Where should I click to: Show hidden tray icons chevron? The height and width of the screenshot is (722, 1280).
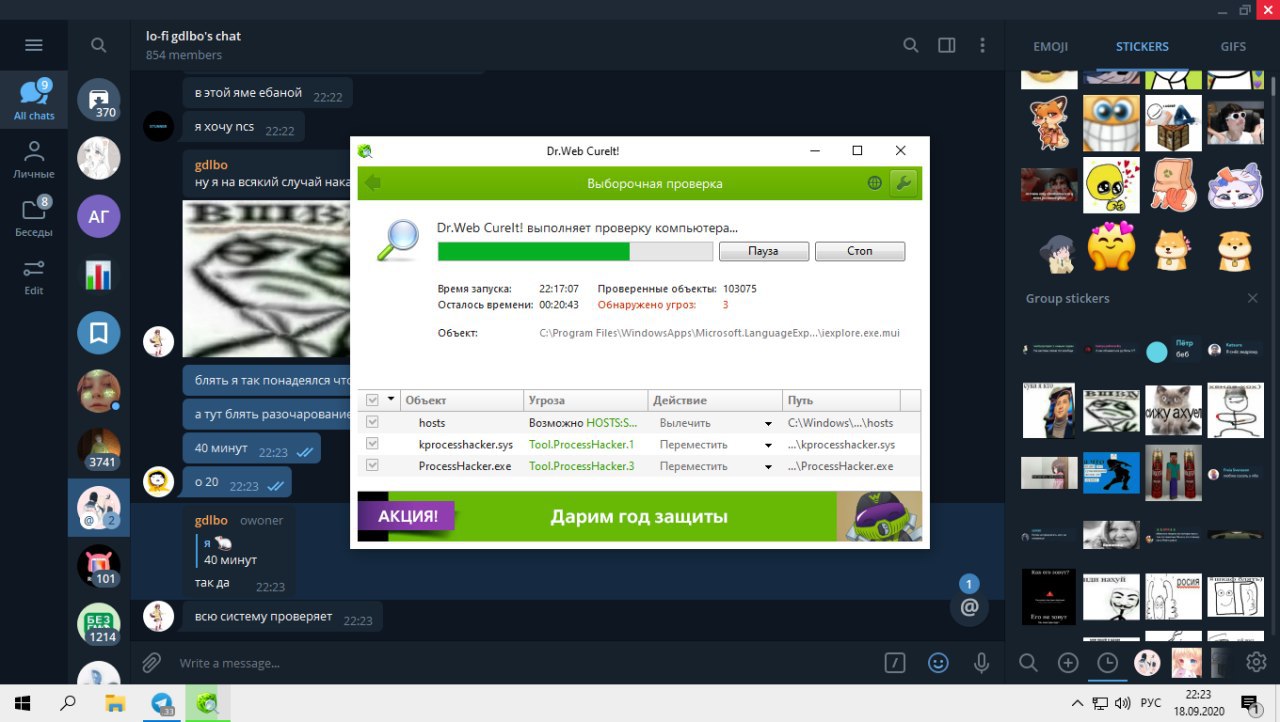click(1077, 703)
